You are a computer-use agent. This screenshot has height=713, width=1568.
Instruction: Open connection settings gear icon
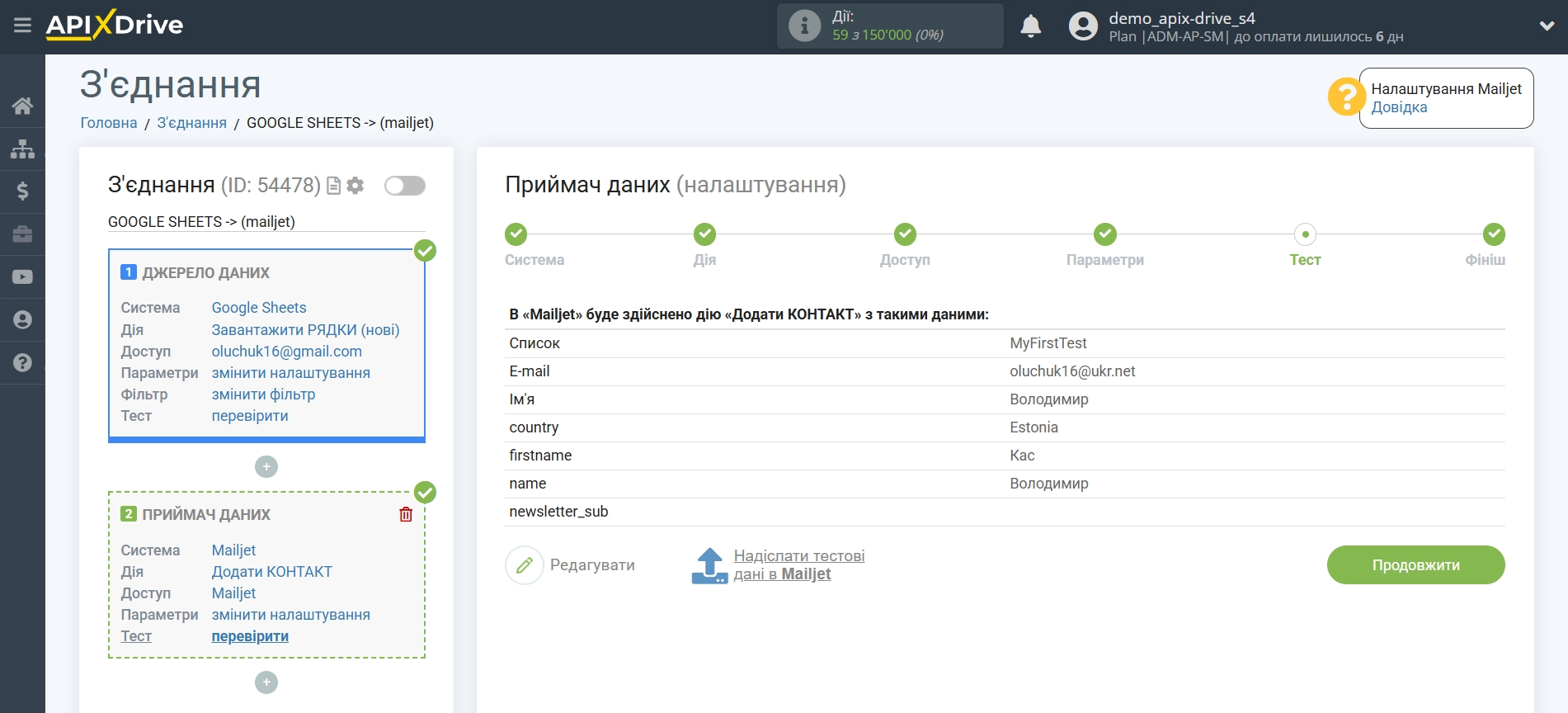pos(356,186)
